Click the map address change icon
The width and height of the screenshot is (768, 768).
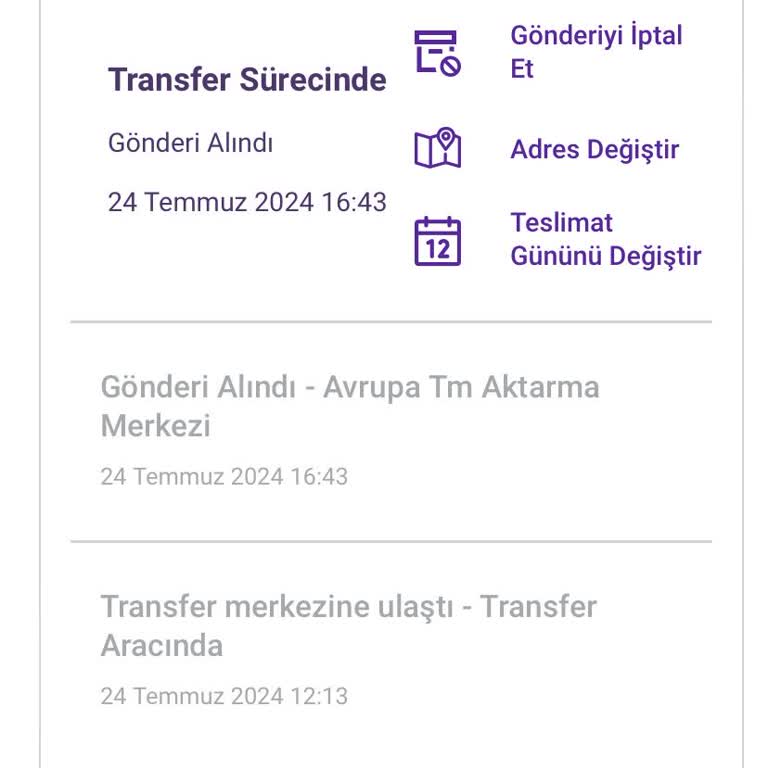coord(437,149)
